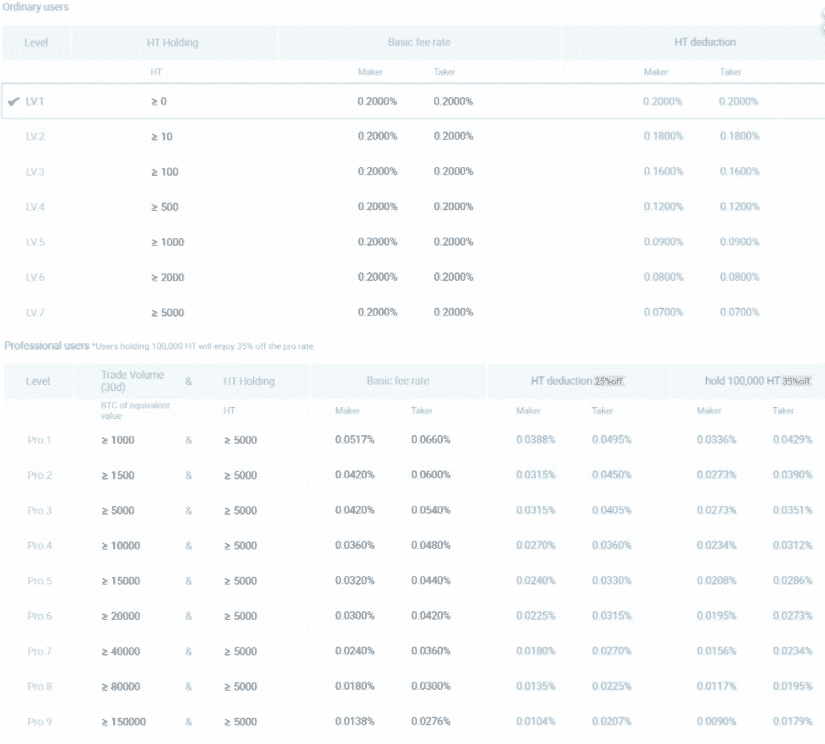Click the ≥ 150000 trade volume cell
This screenshot has width=825, height=744.
[x=123, y=721]
